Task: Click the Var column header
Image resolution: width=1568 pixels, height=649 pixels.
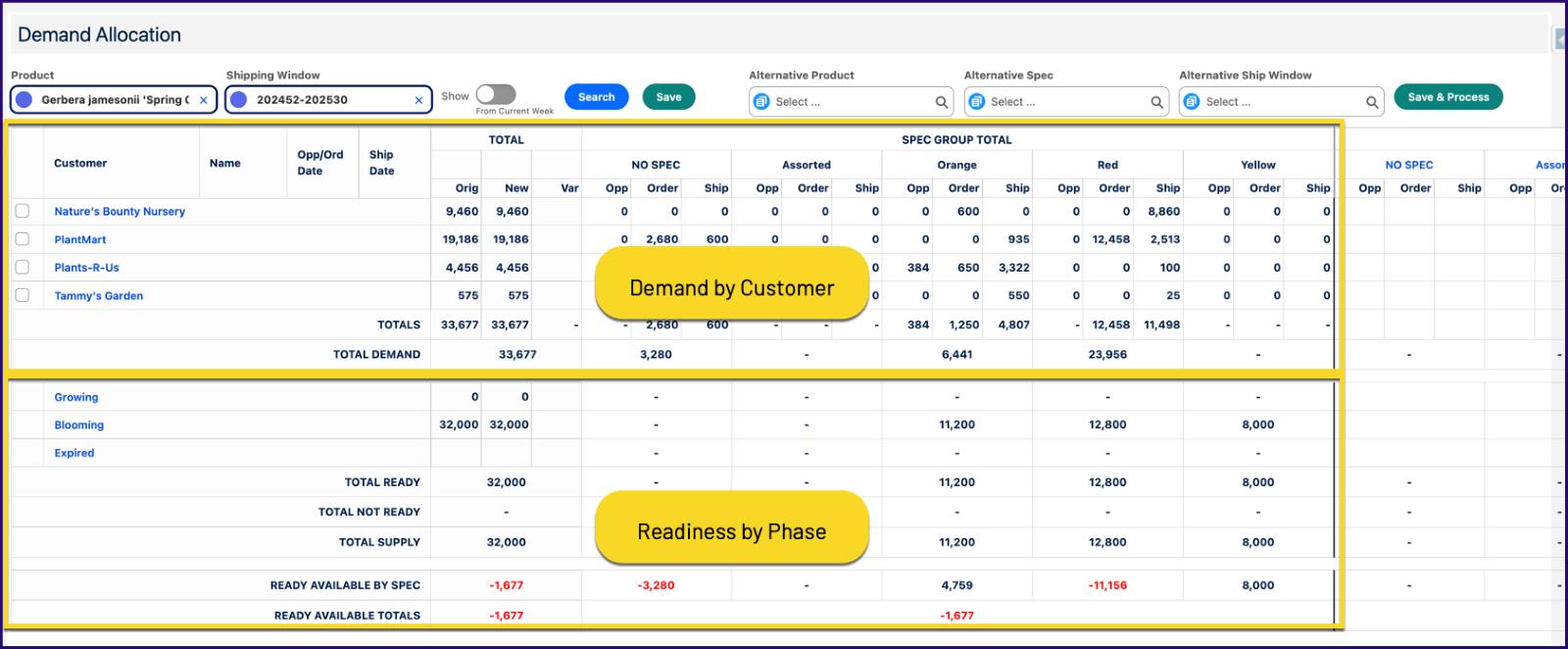Action: (x=569, y=188)
